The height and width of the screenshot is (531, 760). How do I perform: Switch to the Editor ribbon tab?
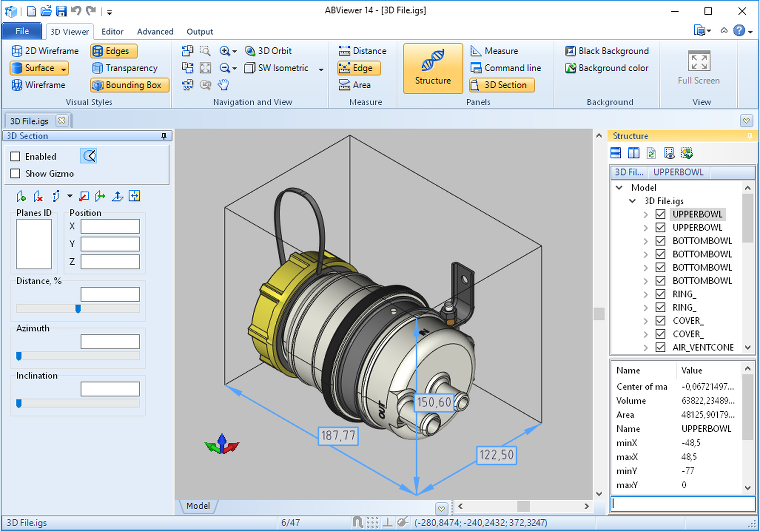tap(112, 31)
